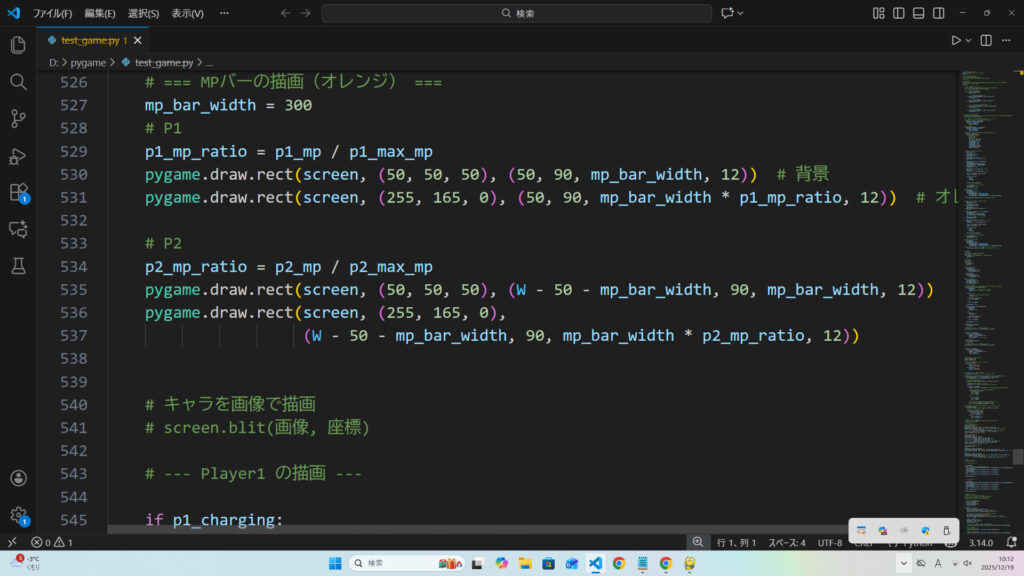Click the スペース: 4 indentation setting
The image size is (1024, 576).
pyautogui.click(x=786, y=542)
